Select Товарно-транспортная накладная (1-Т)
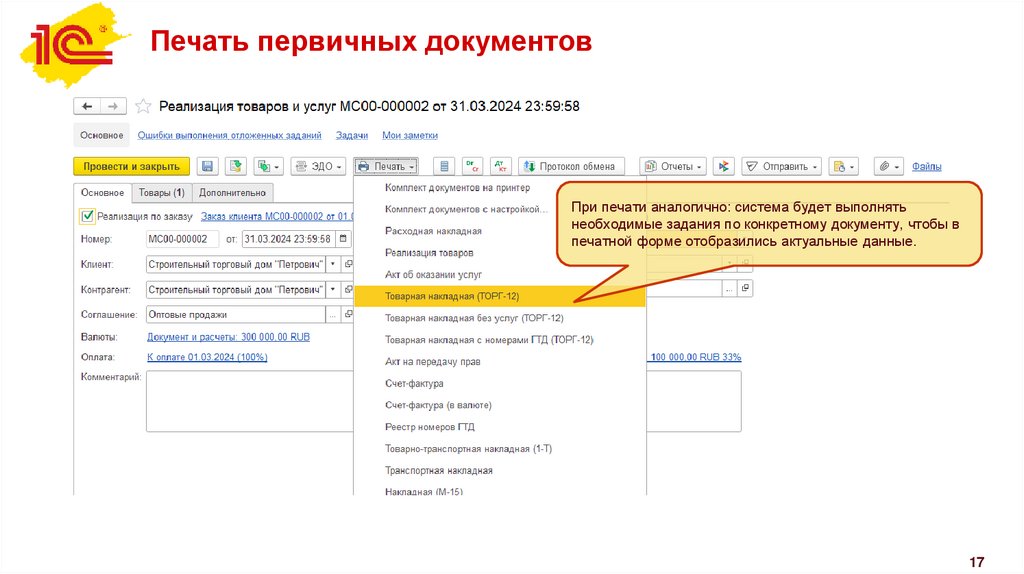This screenshot has width=1024, height=574. tap(500, 449)
